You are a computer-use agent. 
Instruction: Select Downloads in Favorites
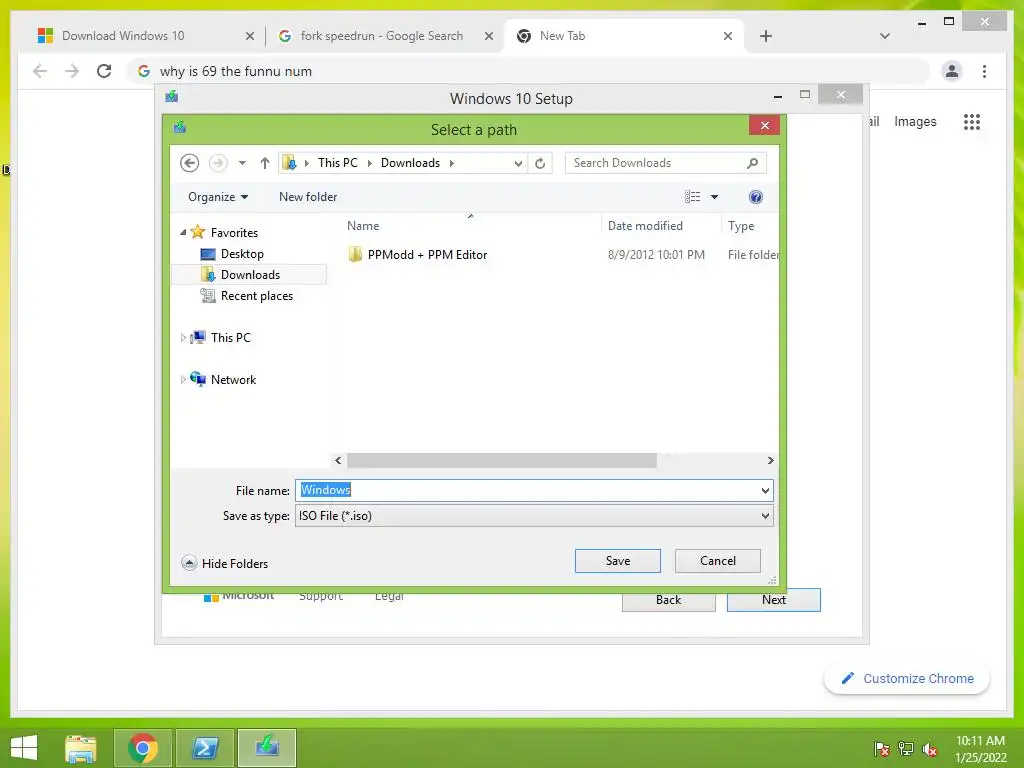(x=250, y=275)
